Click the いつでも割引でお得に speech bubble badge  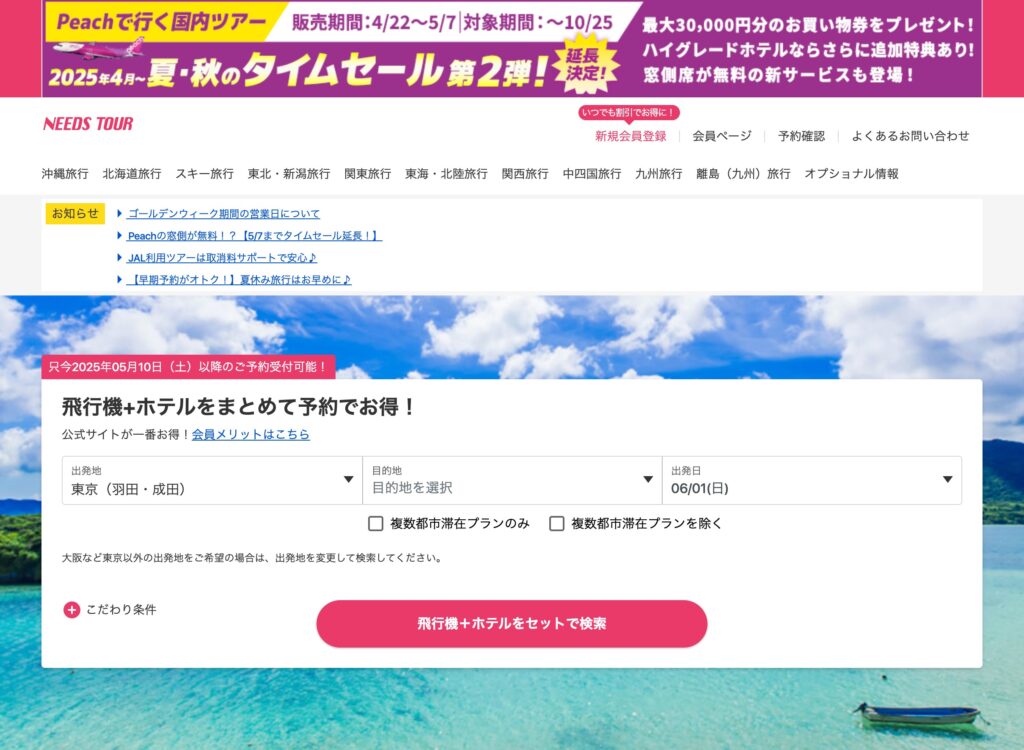tap(629, 114)
